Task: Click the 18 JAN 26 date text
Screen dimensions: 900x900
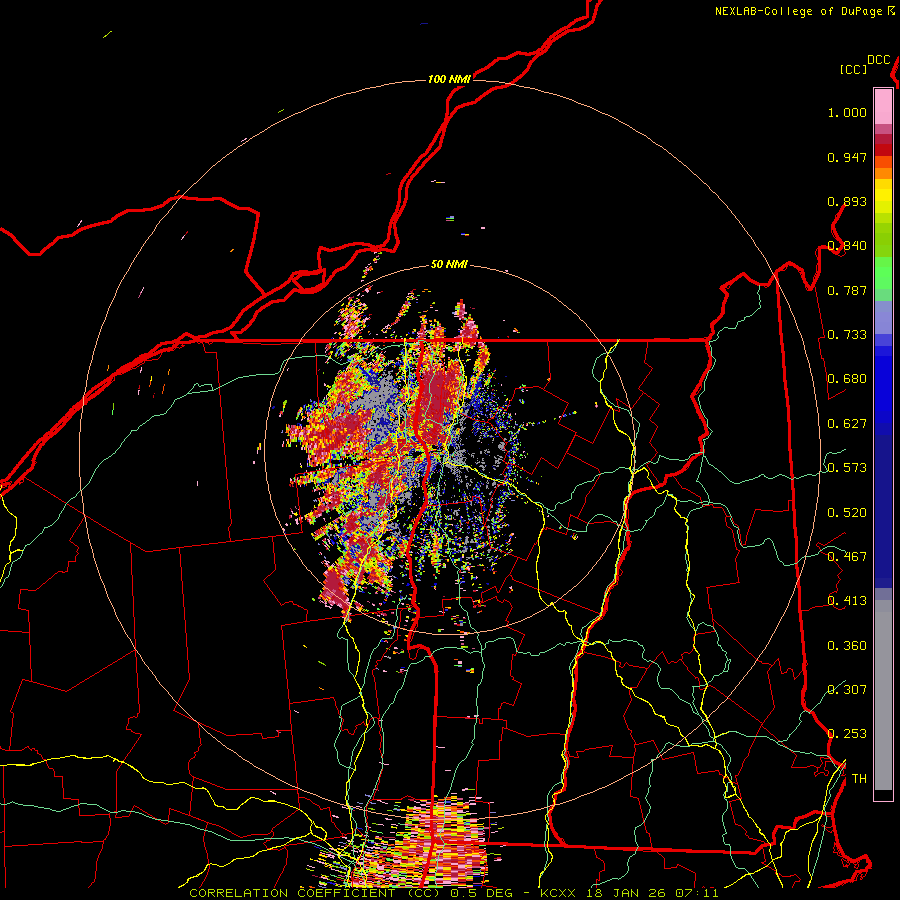Action: [x=624, y=893]
